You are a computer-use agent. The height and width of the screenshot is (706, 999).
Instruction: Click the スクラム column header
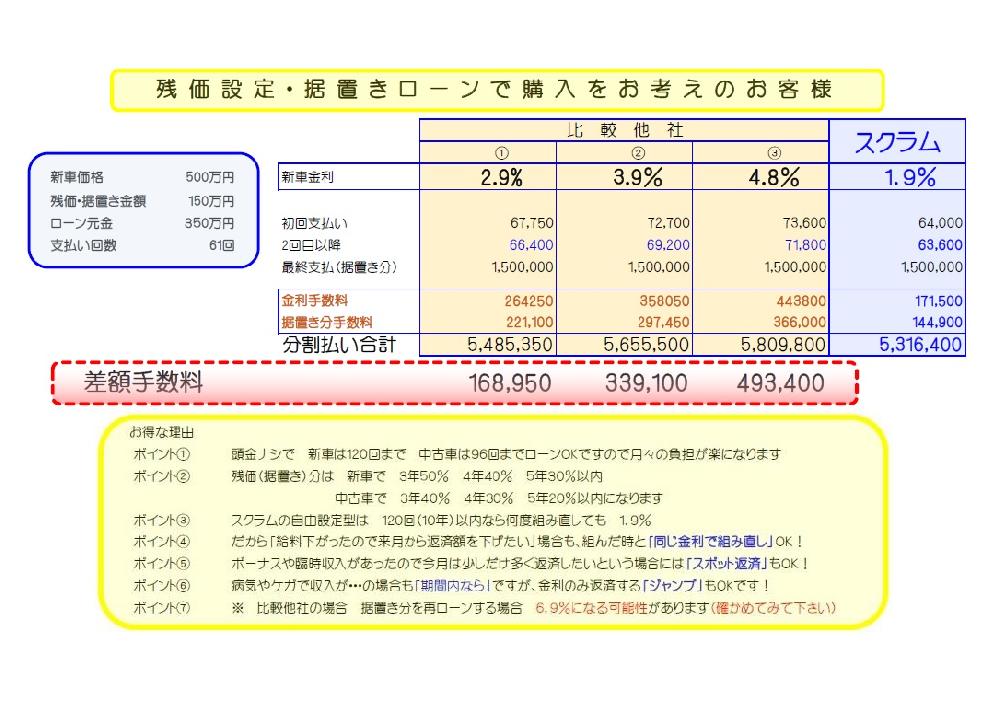tap(897, 141)
